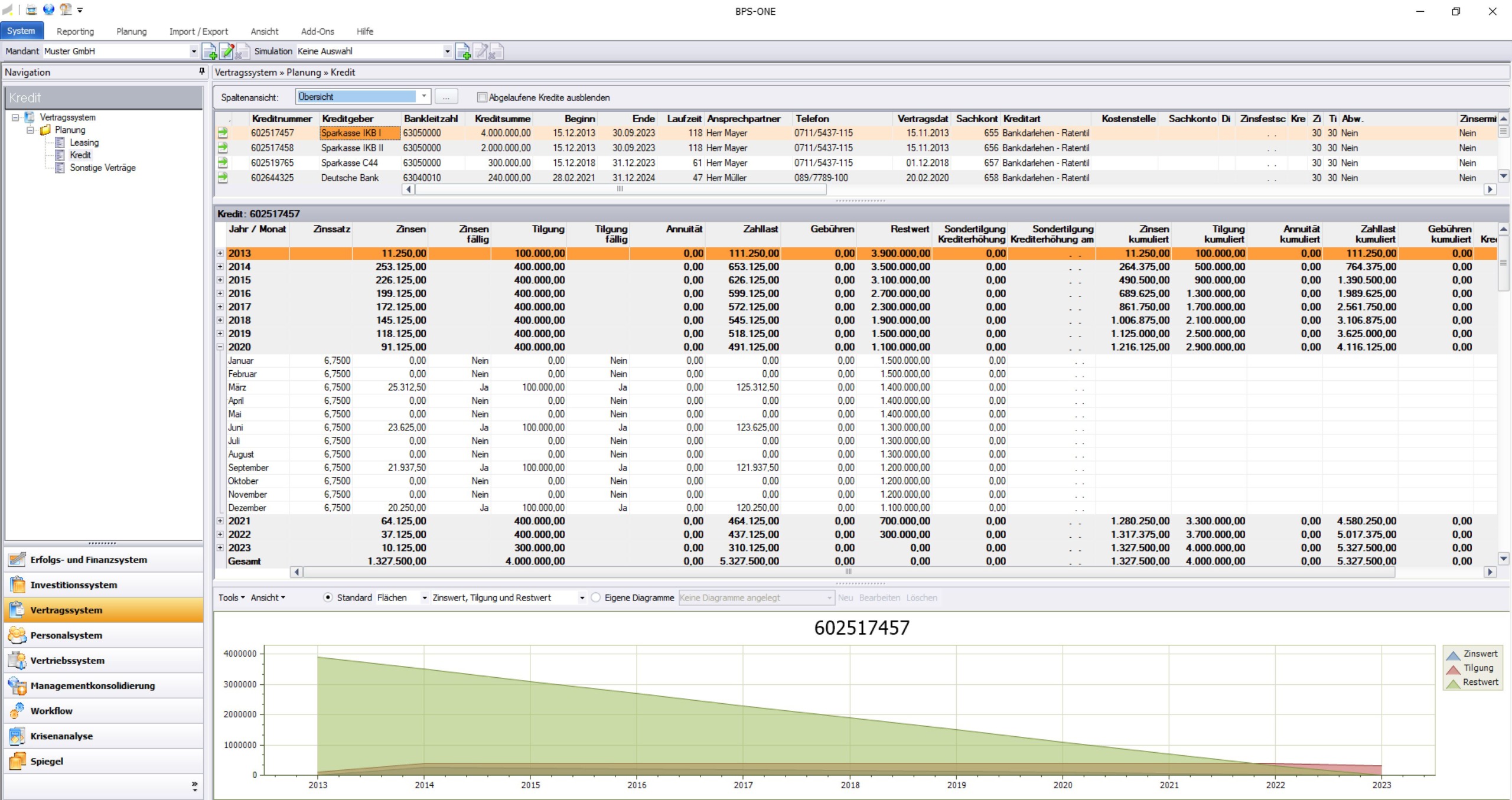
Task: Sort by Kreditsumme column header
Action: point(503,119)
